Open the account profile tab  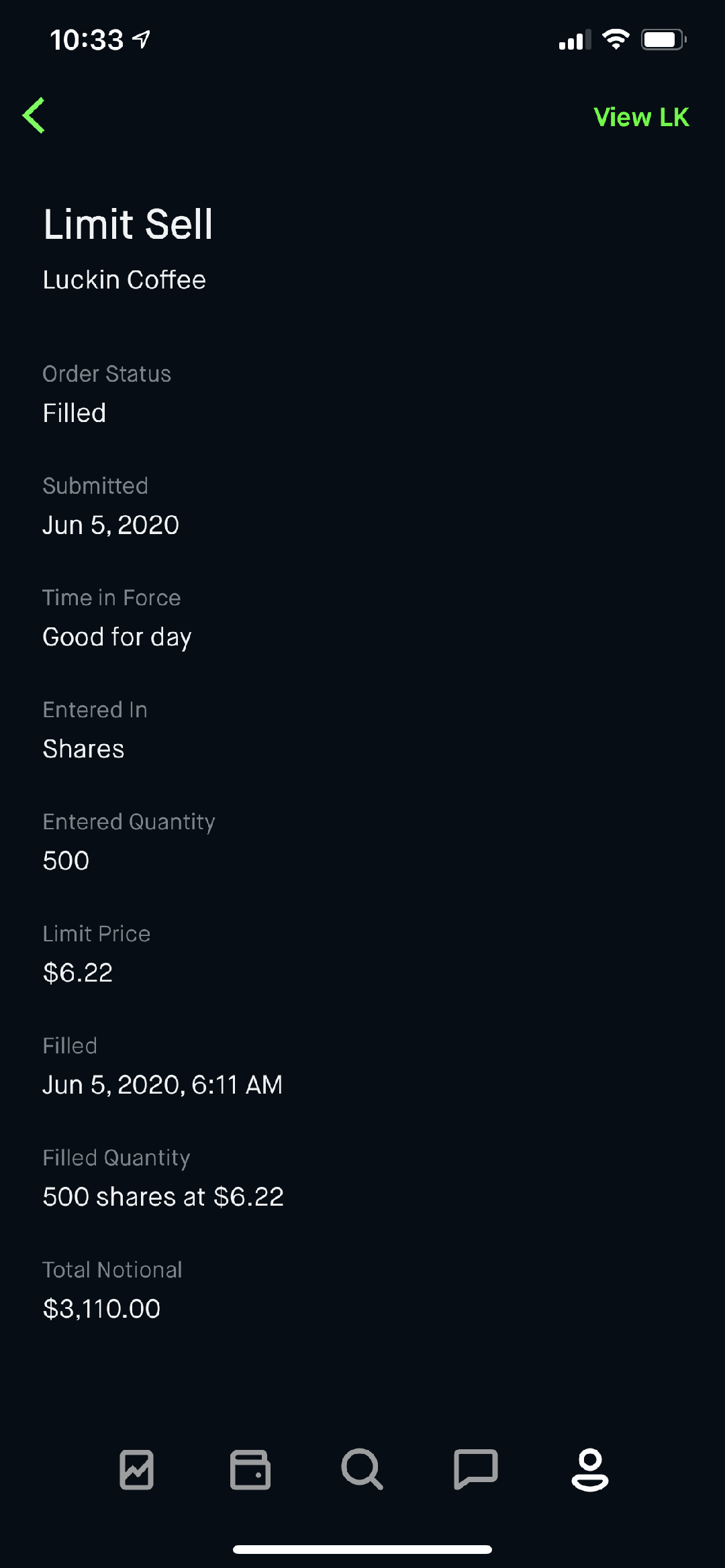[x=589, y=1469]
